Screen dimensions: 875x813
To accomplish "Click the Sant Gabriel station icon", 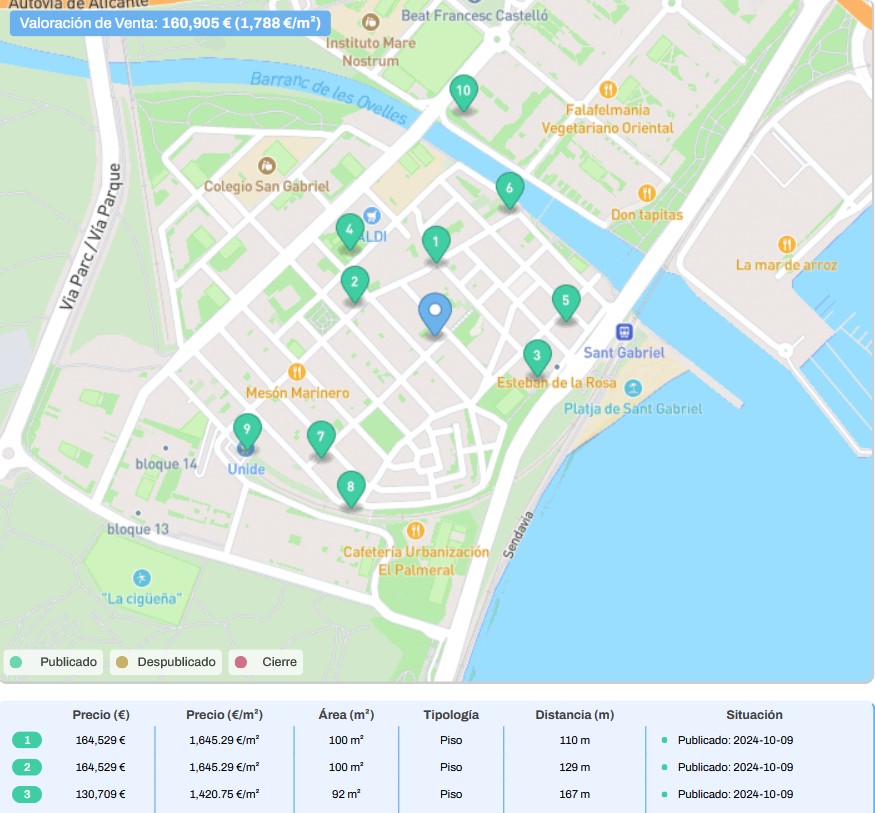I will [x=624, y=332].
